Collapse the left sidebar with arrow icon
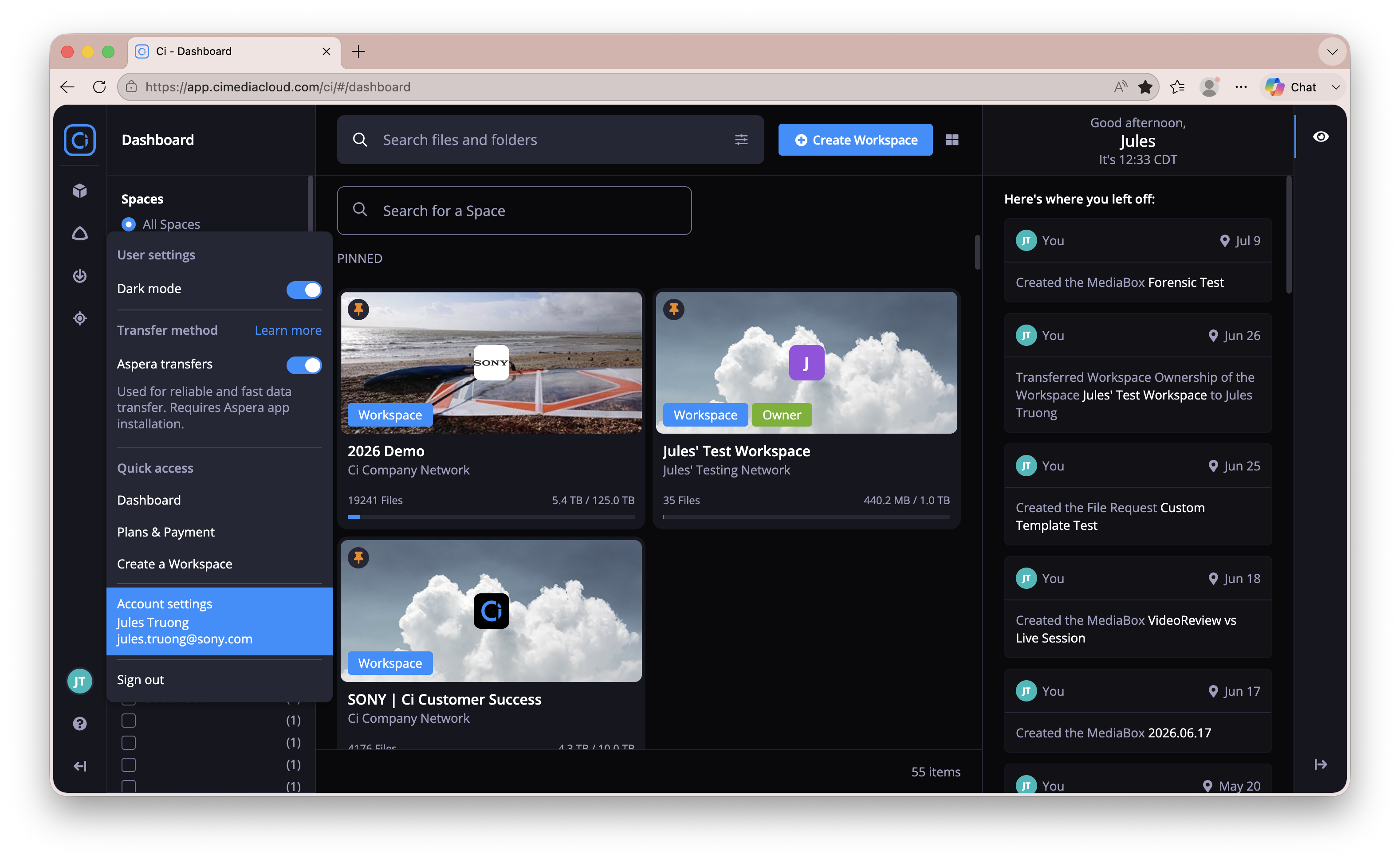The width and height of the screenshot is (1400, 862). [80, 766]
